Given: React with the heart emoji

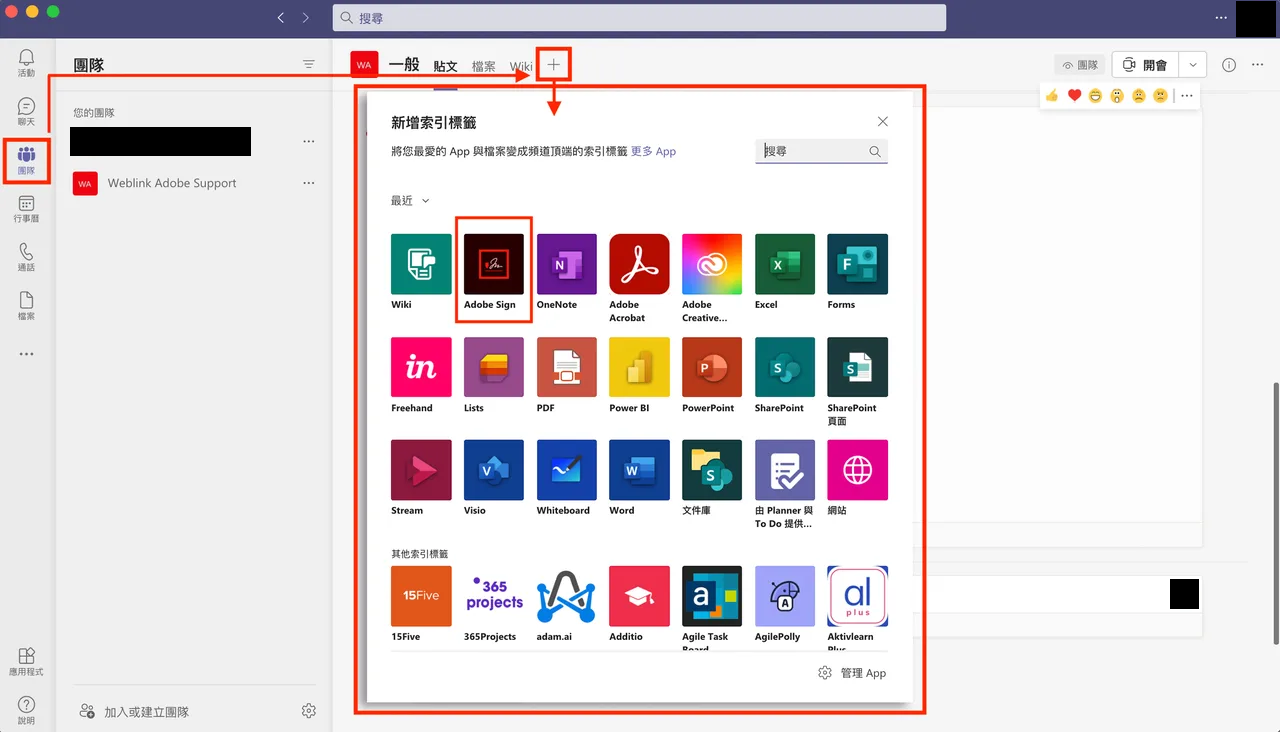Looking at the screenshot, I should pyautogui.click(x=1075, y=96).
